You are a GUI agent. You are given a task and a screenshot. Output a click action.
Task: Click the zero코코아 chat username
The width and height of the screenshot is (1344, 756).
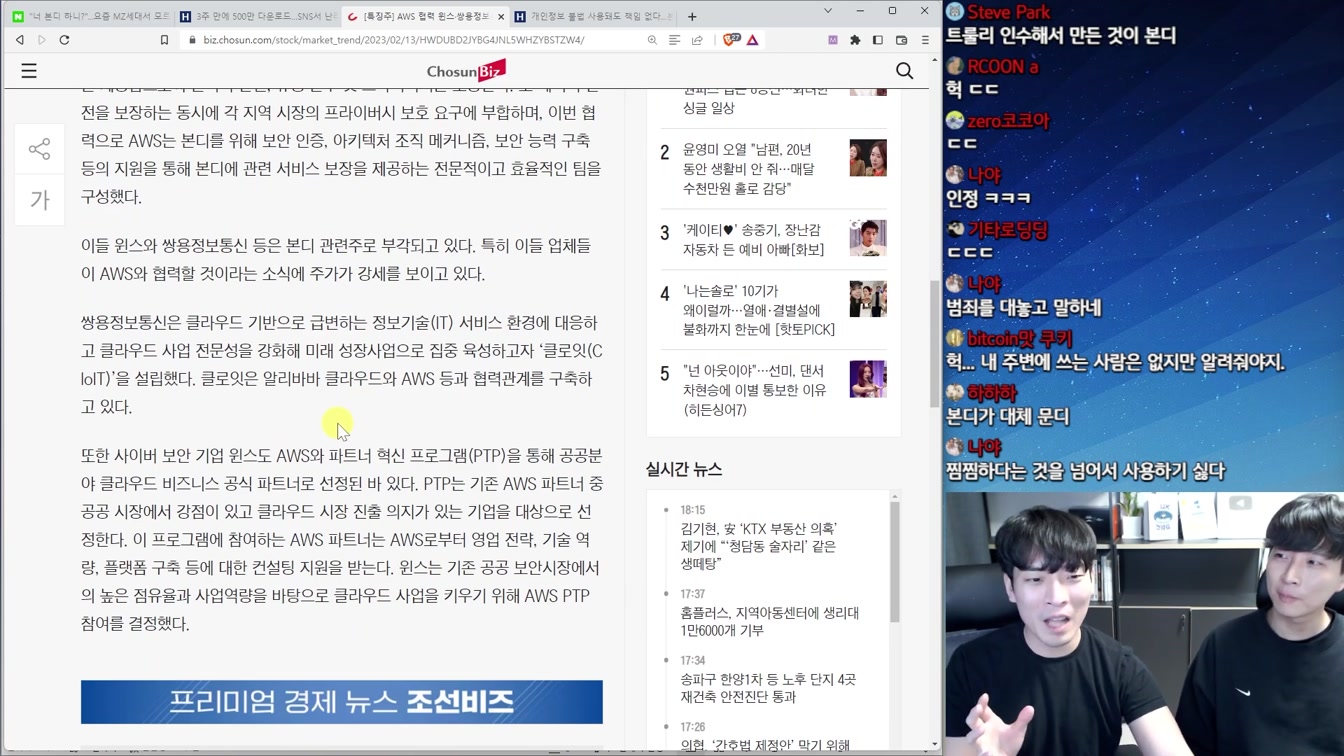point(1008,121)
